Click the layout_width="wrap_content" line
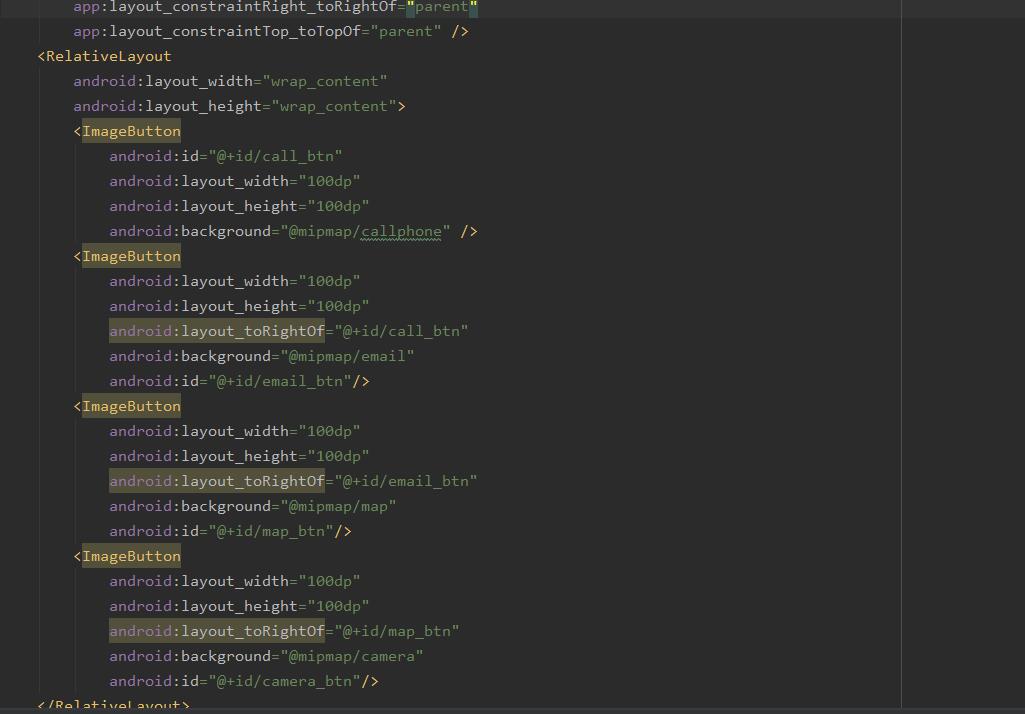1025x714 pixels. click(x=230, y=81)
